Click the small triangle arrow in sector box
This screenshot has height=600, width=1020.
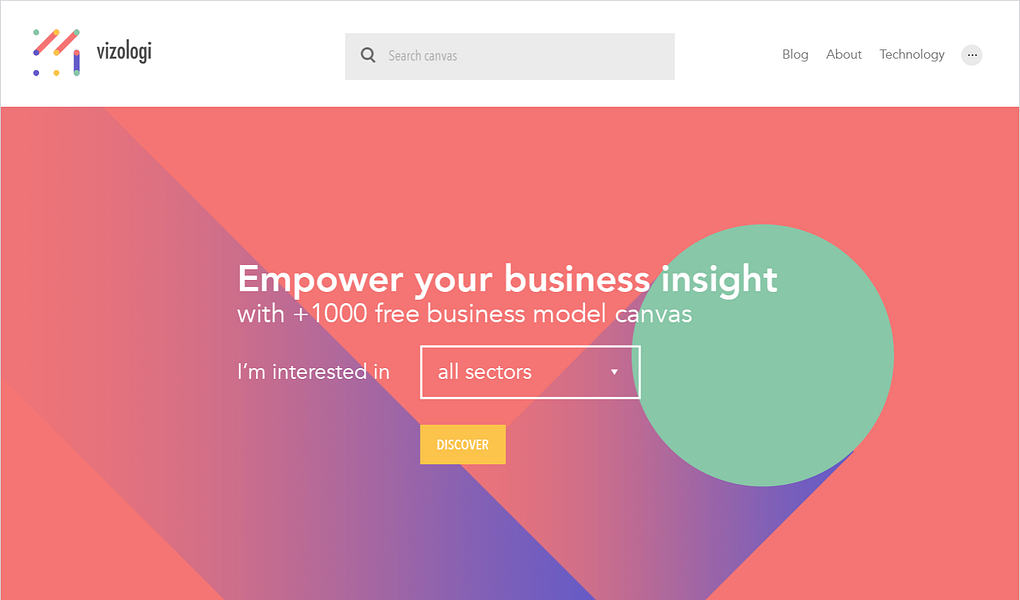[614, 372]
